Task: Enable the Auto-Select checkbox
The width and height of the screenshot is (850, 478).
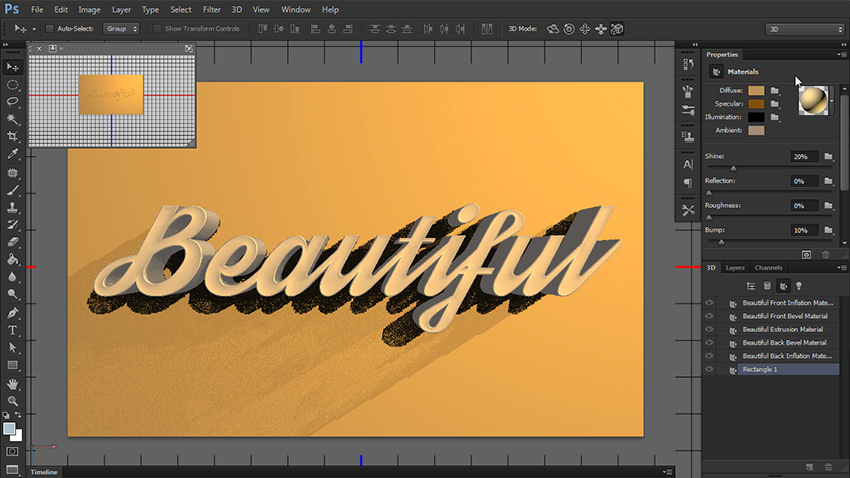Action: tap(50, 29)
